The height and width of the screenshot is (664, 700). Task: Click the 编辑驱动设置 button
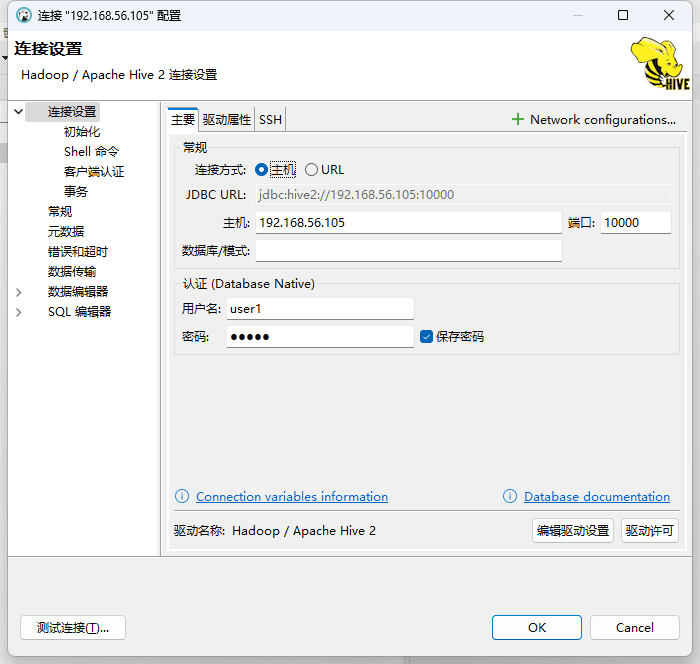tap(573, 530)
